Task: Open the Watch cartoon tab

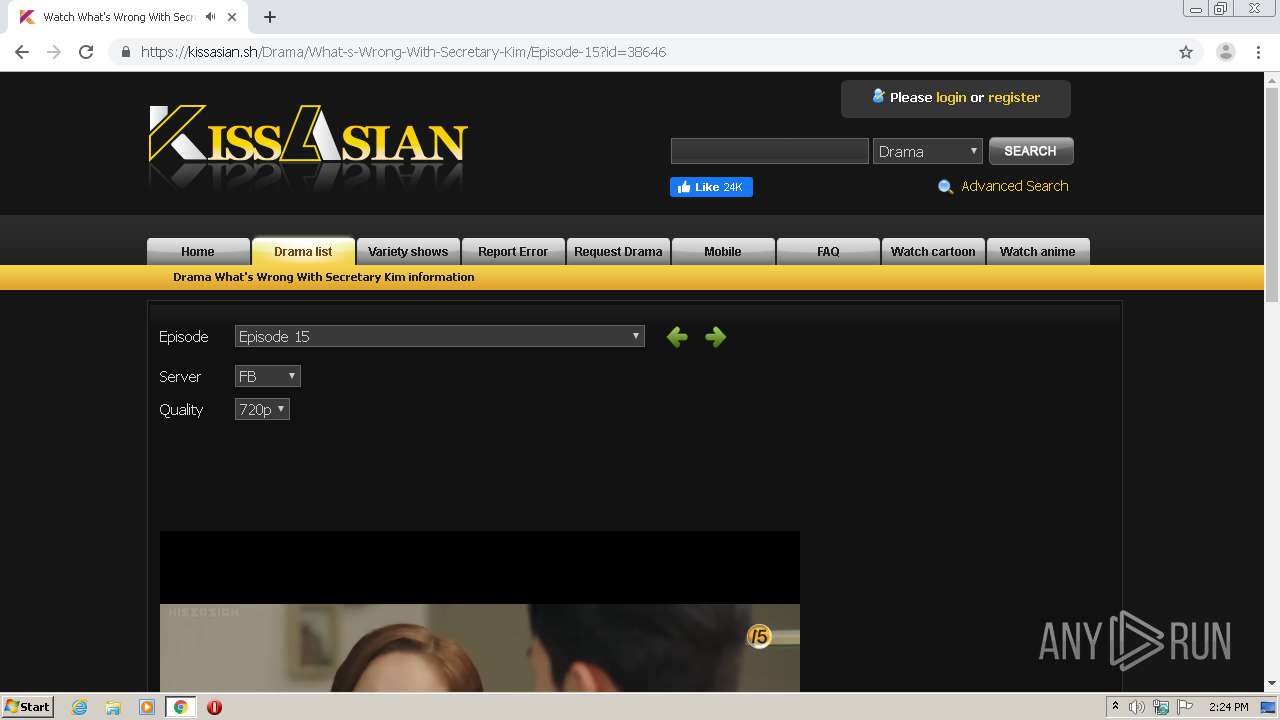Action: [933, 251]
